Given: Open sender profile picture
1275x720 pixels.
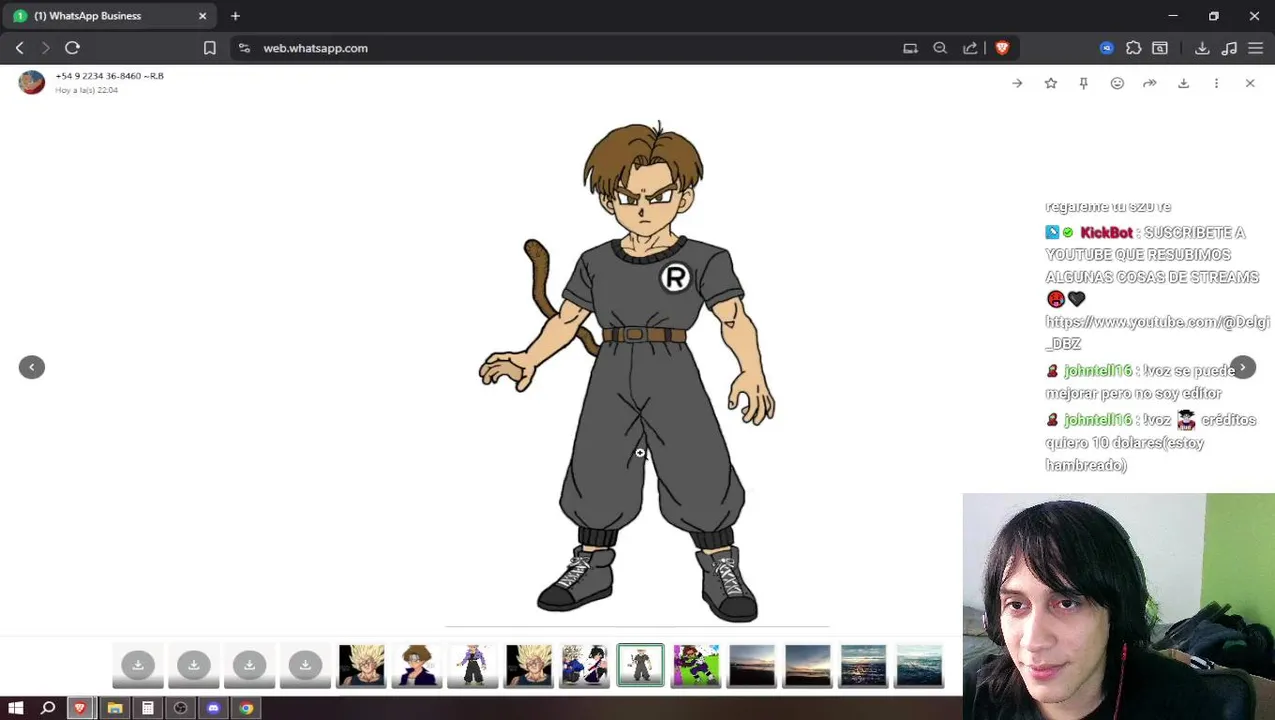Looking at the screenshot, I should pyautogui.click(x=32, y=82).
